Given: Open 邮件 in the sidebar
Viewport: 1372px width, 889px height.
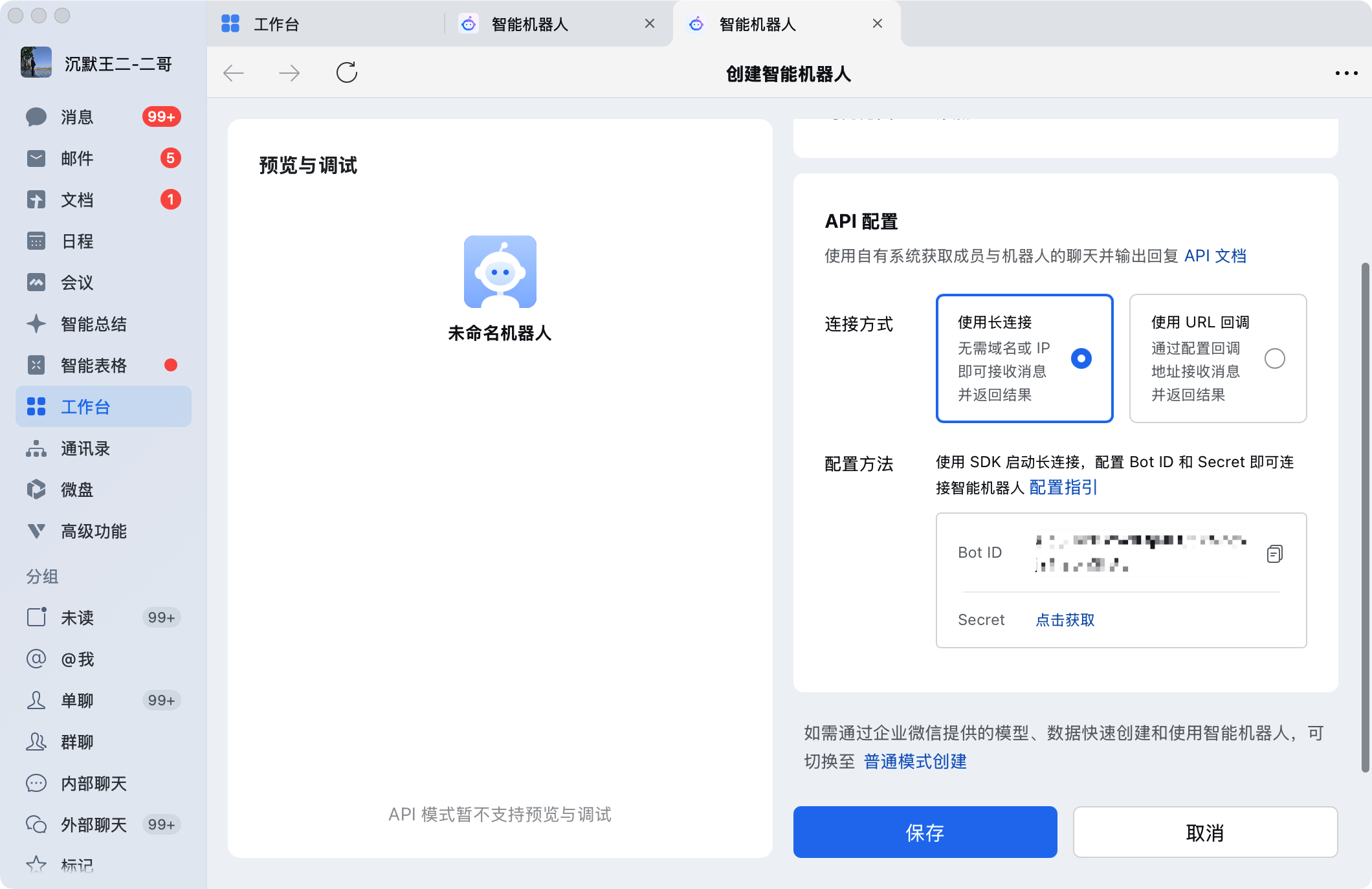Looking at the screenshot, I should point(78,159).
